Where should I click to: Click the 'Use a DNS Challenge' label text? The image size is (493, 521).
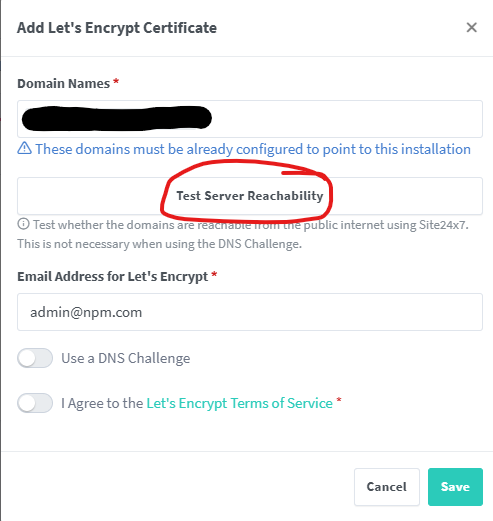click(x=126, y=358)
